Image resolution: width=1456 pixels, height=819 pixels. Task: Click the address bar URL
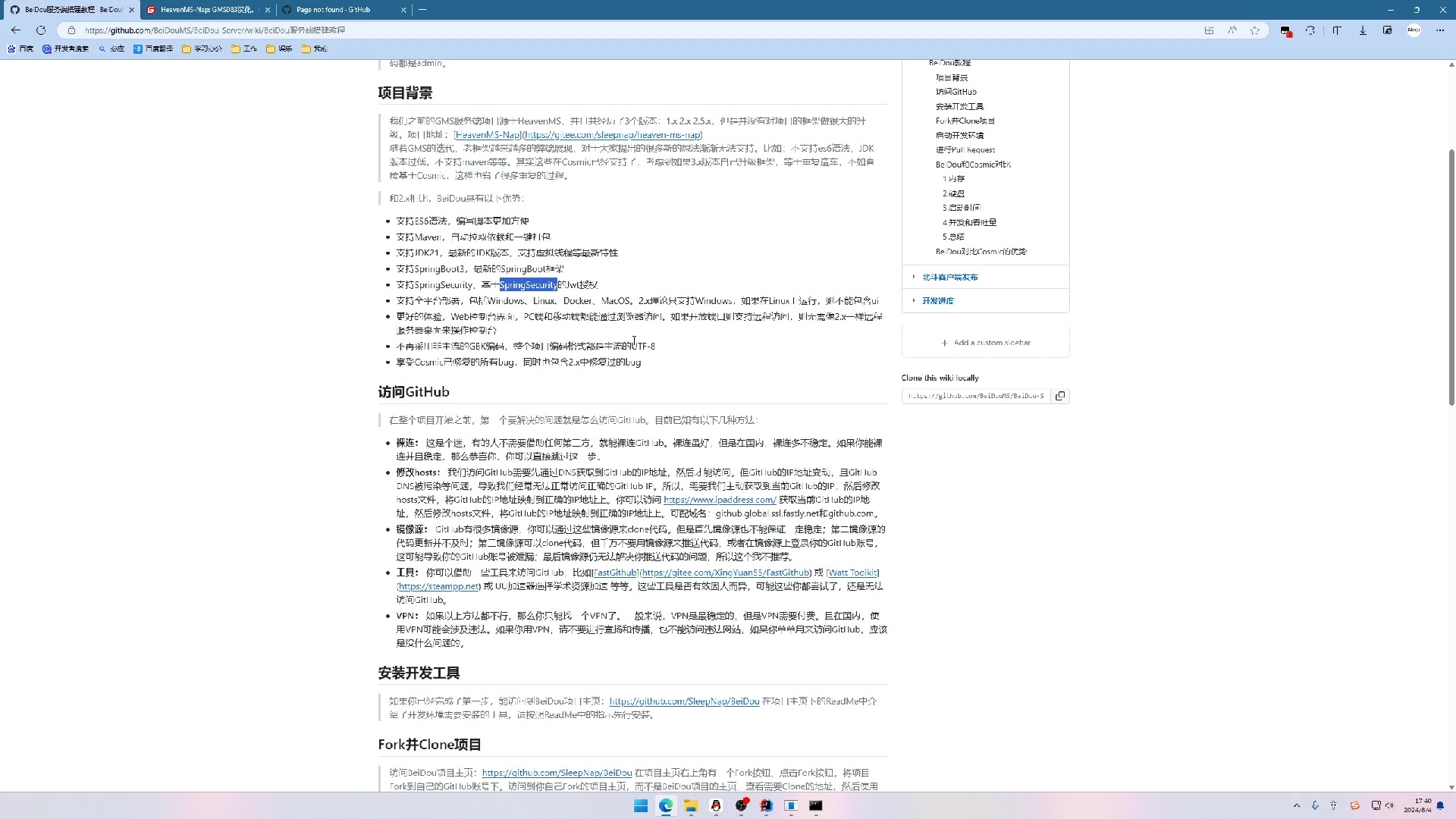[x=215, y=30]
